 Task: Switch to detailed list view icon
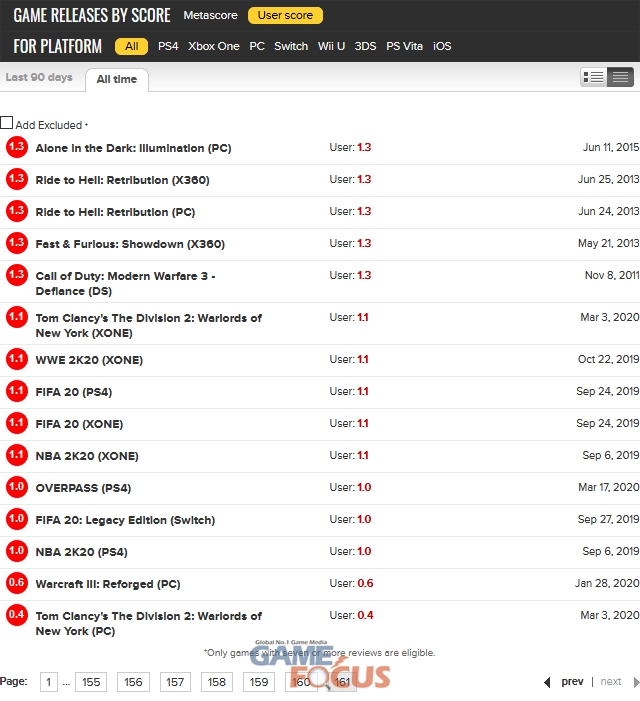point(594,77)
